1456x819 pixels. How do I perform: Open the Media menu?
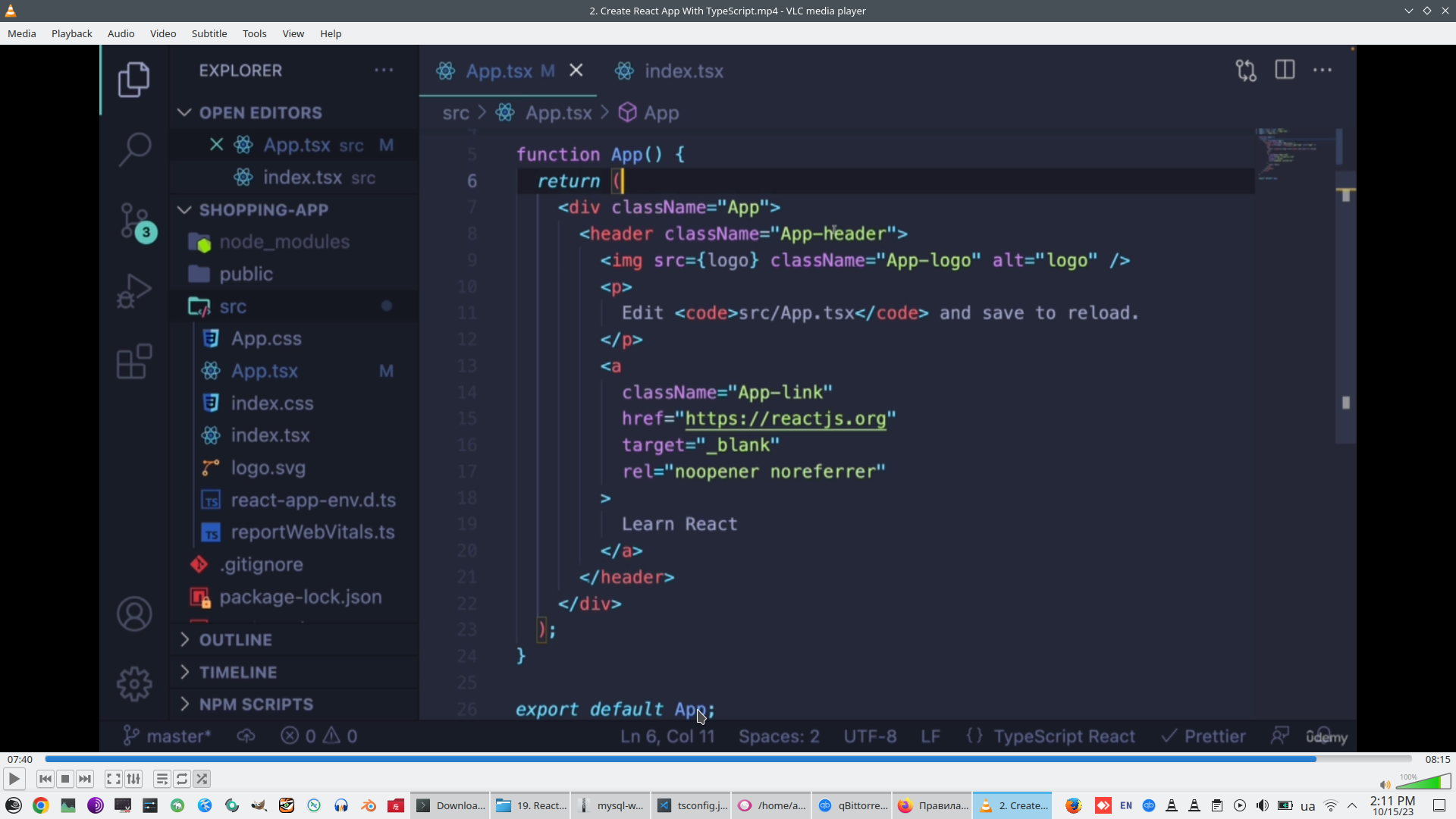pos(21,33)
